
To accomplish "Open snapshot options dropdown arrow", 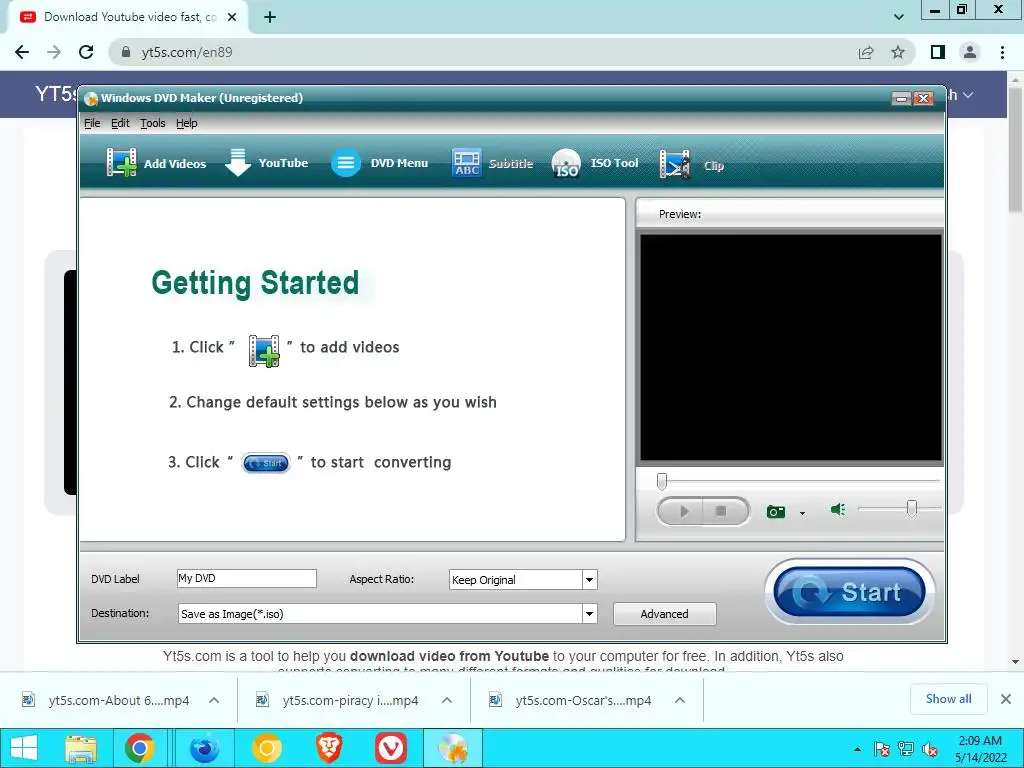I will point(803,513).
